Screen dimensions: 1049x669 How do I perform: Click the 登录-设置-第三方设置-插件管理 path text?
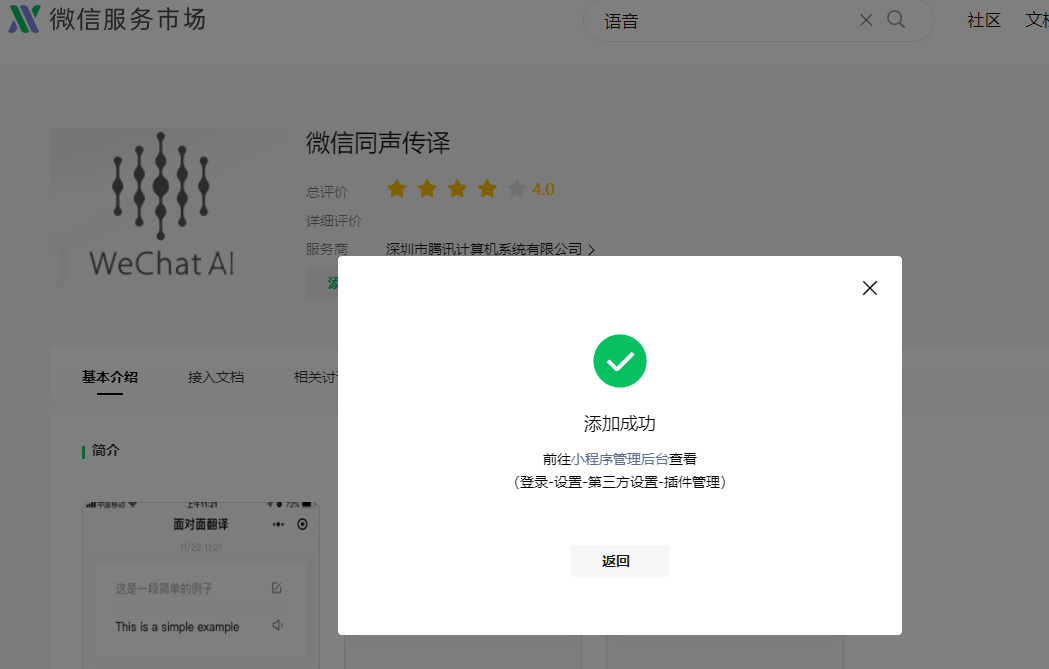coord(619,482)
